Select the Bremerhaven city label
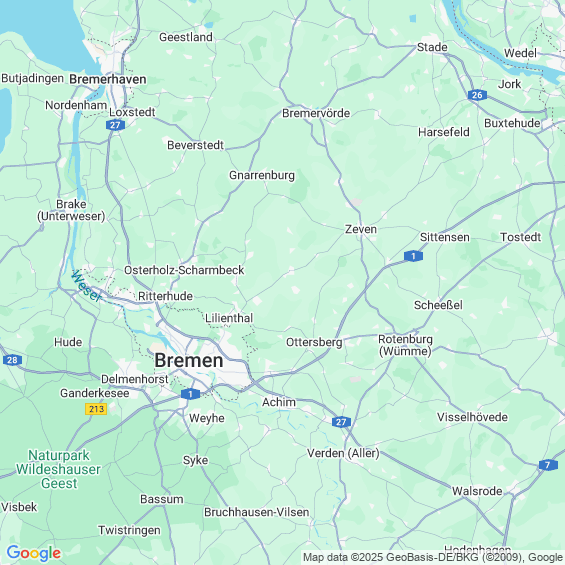 (x=108, y=79)
